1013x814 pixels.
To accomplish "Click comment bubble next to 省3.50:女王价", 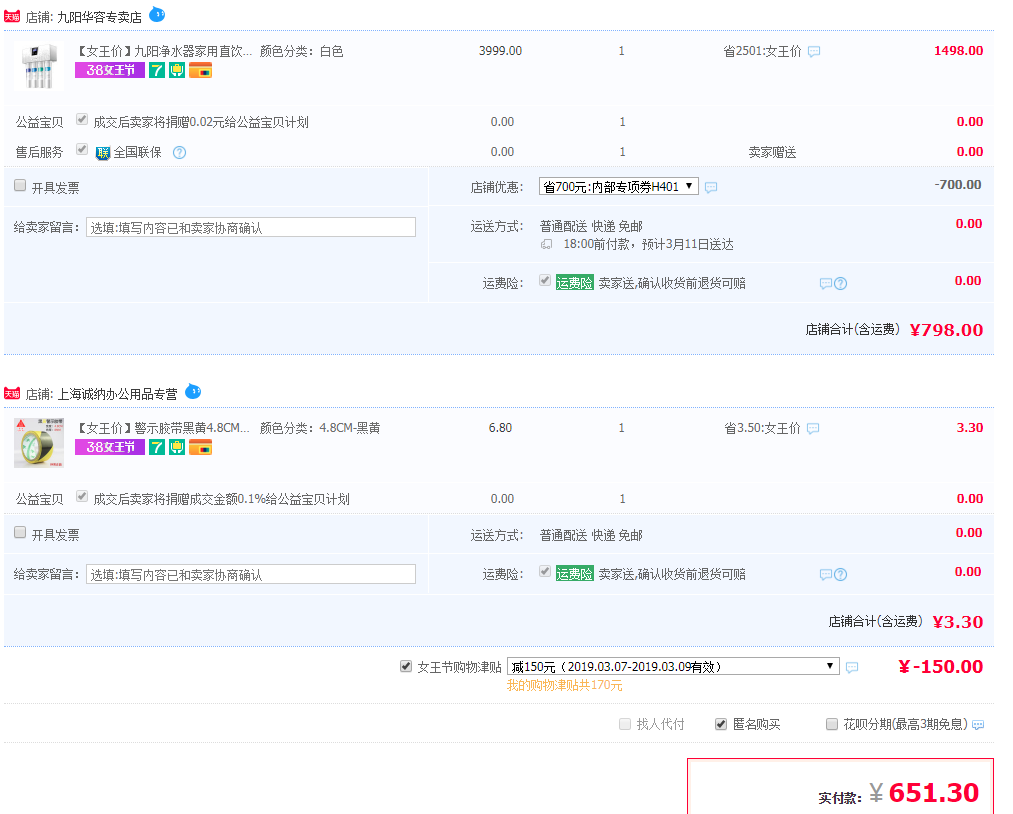I will pyautogui.click(x=813, y=428).
